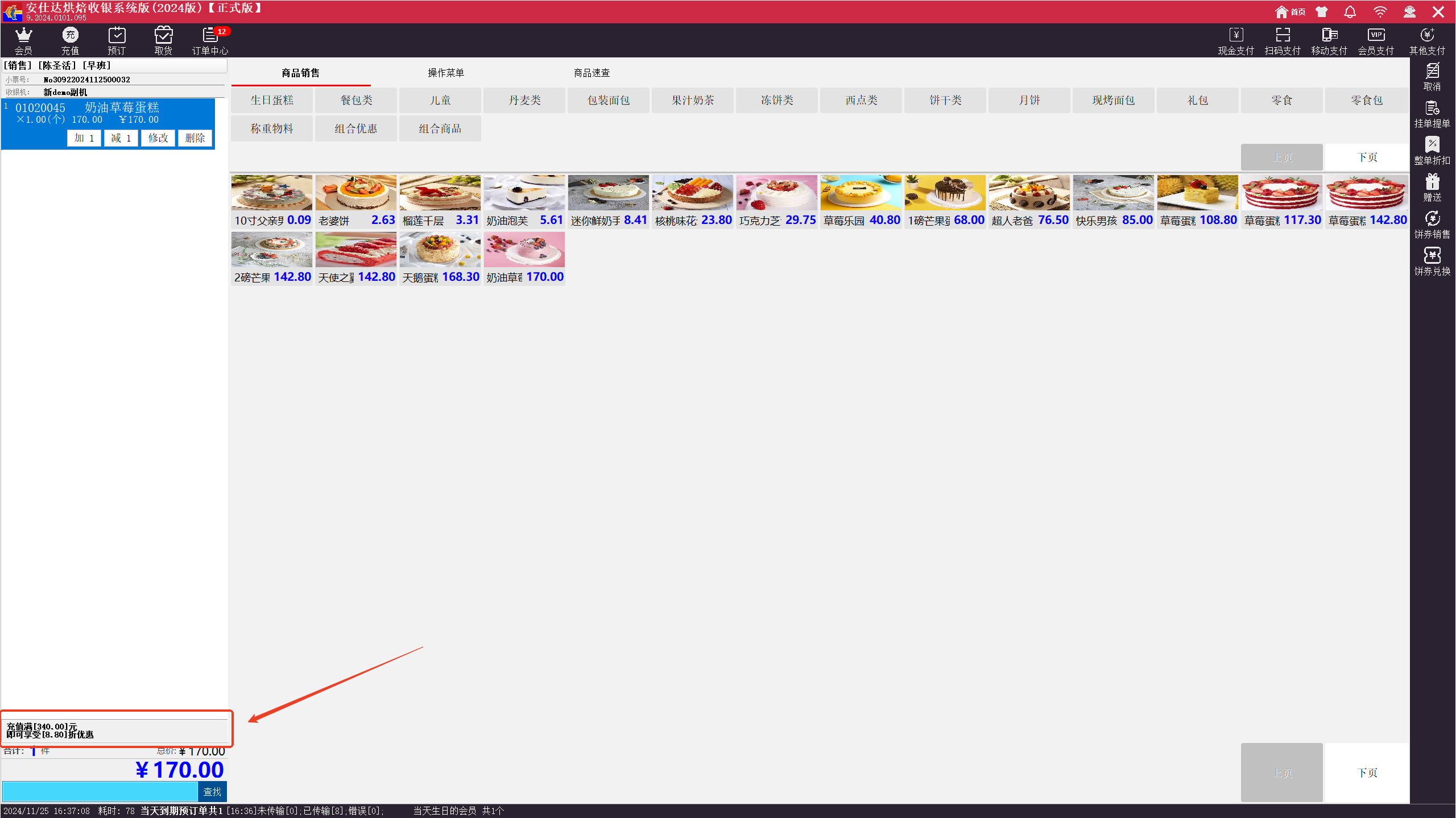This screenshot has height=818, width=1456.
Task: Select the 果汁奶茶 category
Action: point(692,100)
